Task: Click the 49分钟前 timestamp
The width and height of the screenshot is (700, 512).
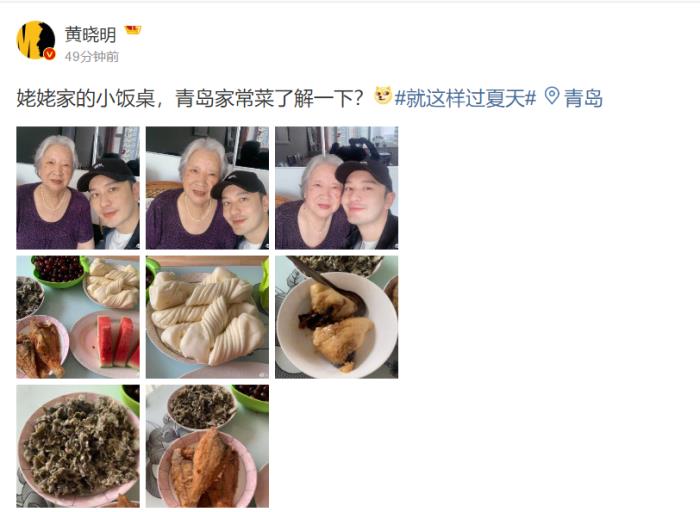Action: tap(92, 57)
